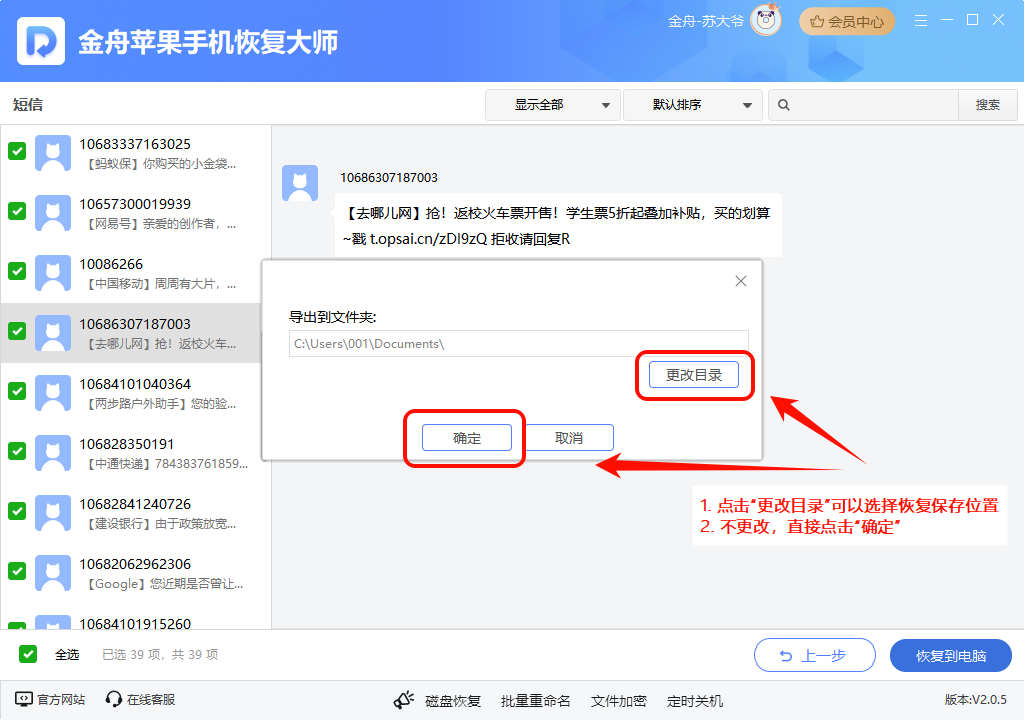Click the 恢复到电脑 restore button
Screen dimensions: 1024x720
[x=951, y=655]
